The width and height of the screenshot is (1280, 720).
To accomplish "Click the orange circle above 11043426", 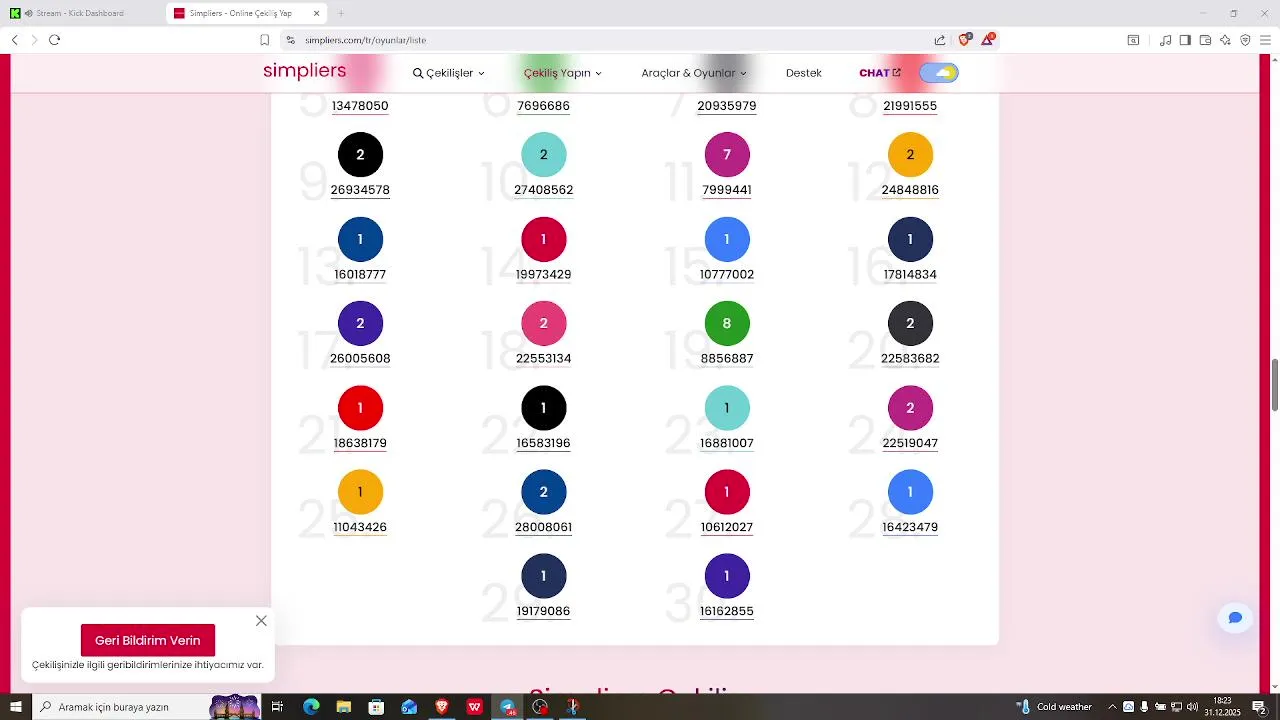I will [360, 492].
